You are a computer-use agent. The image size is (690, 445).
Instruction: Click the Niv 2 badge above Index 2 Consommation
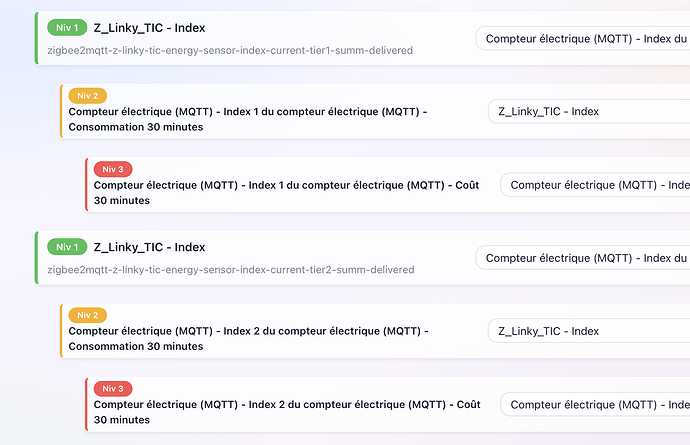tap(88, 315)
